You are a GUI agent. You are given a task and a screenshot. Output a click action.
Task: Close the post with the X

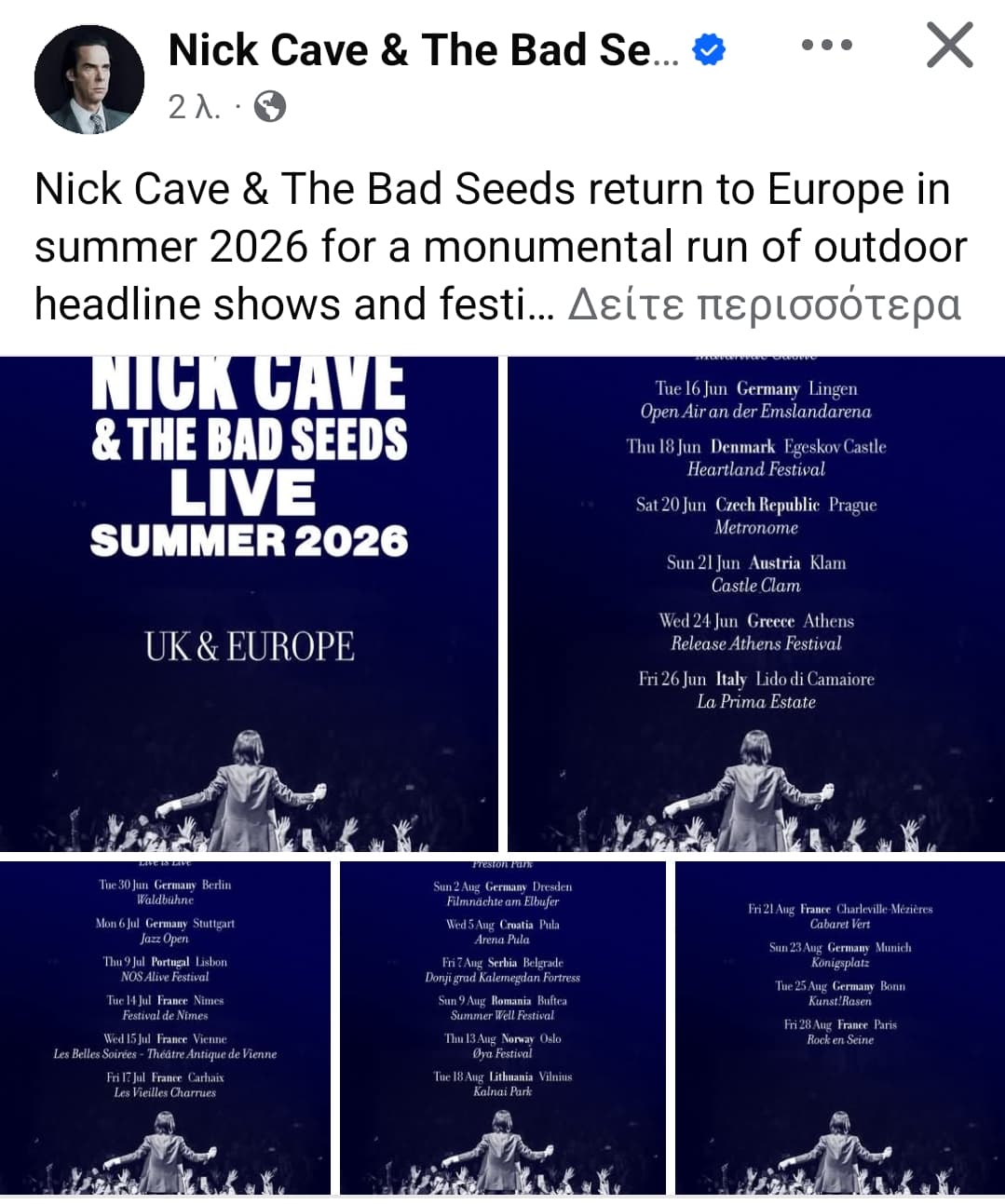949,46
